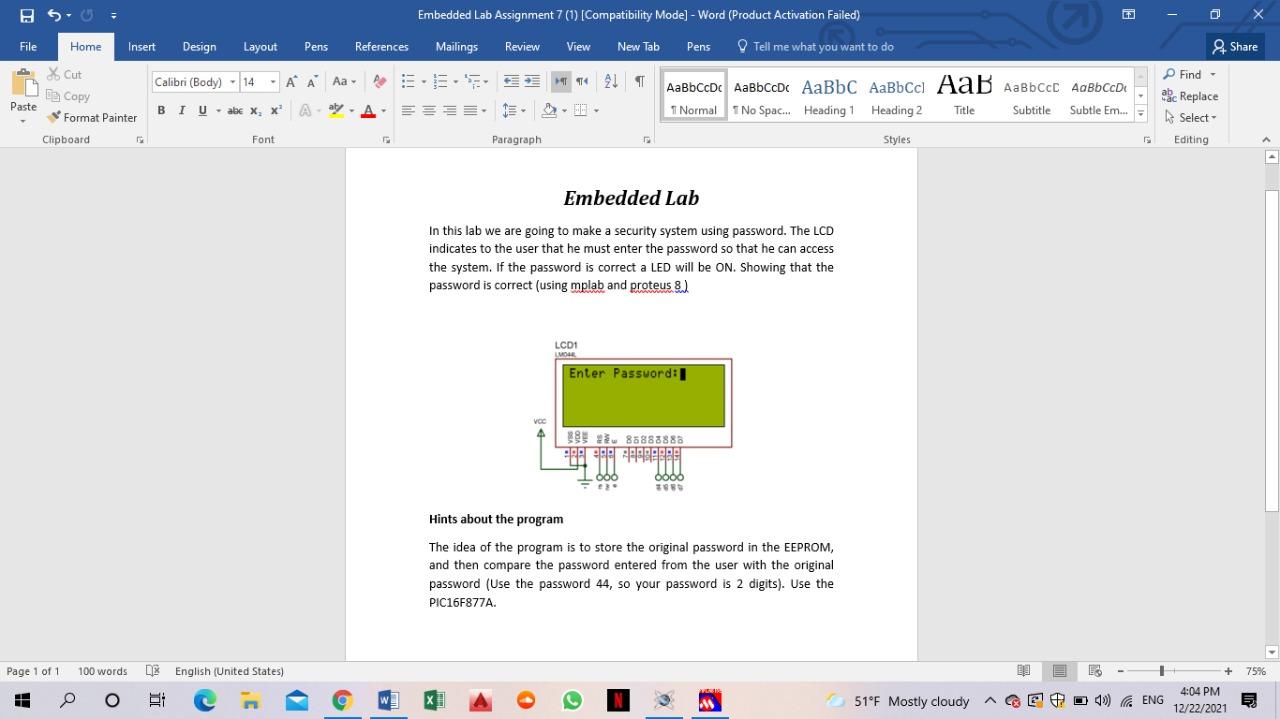Apply Numbering list formatting
This screenshot has height=719, width=1280.
click(x=440, y=82)
